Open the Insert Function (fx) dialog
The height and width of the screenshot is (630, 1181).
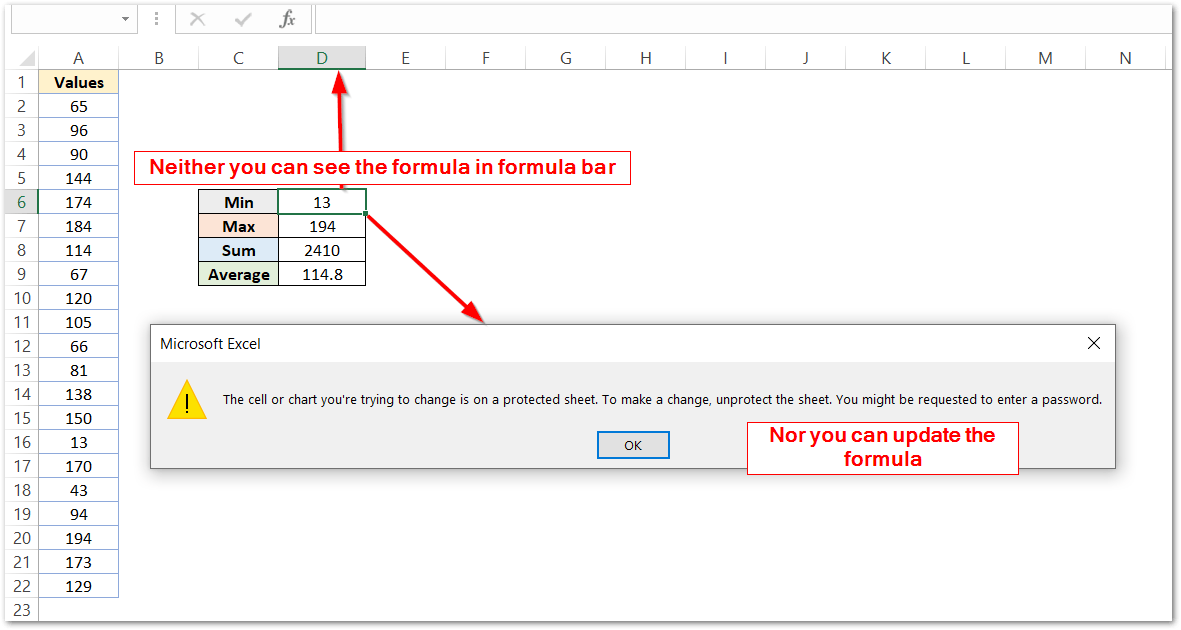(287, 18)
